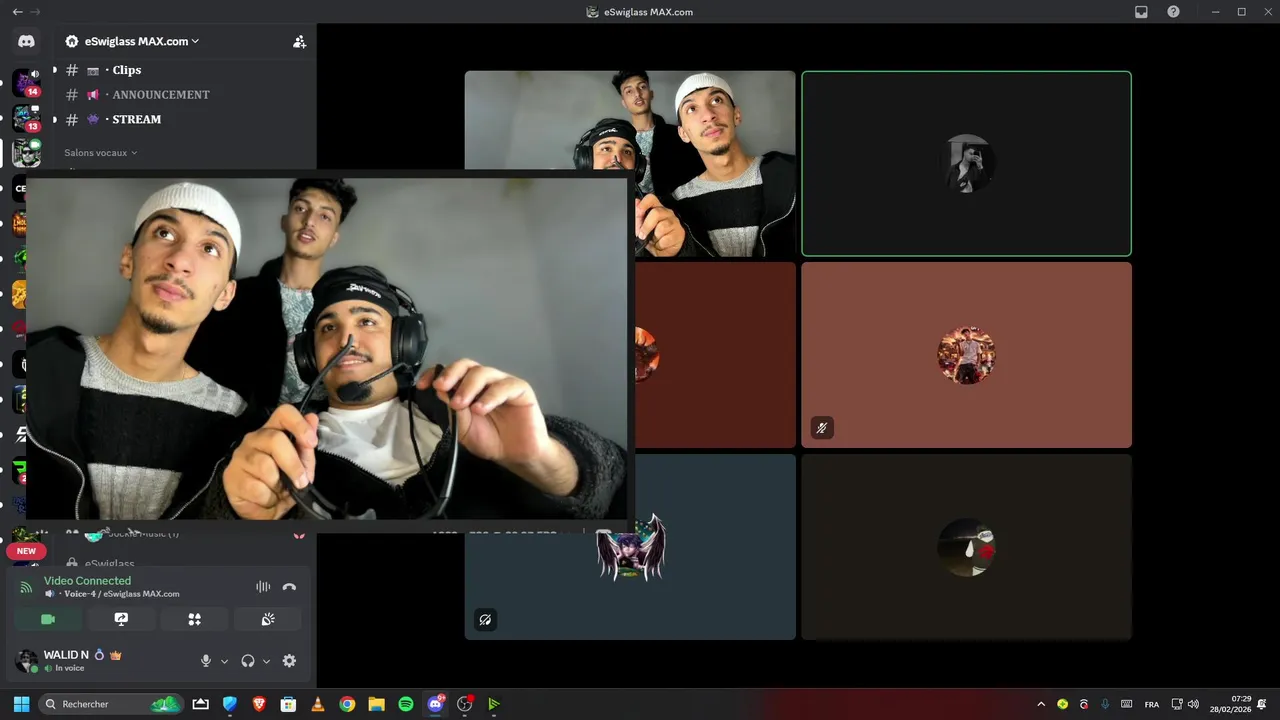Image resolution: width=1280 pixels, height=720 pixels.
Task: Focus the dark tile with teardrop avatar
Action: pyautogui.click(x=966, y=547)
